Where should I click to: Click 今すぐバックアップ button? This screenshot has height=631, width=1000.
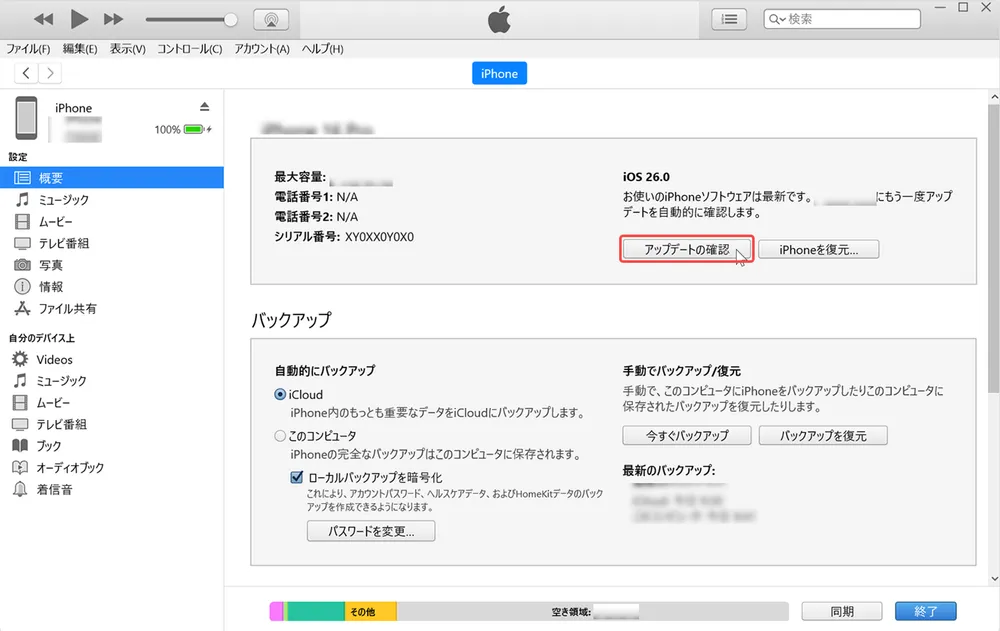[687, 435]
